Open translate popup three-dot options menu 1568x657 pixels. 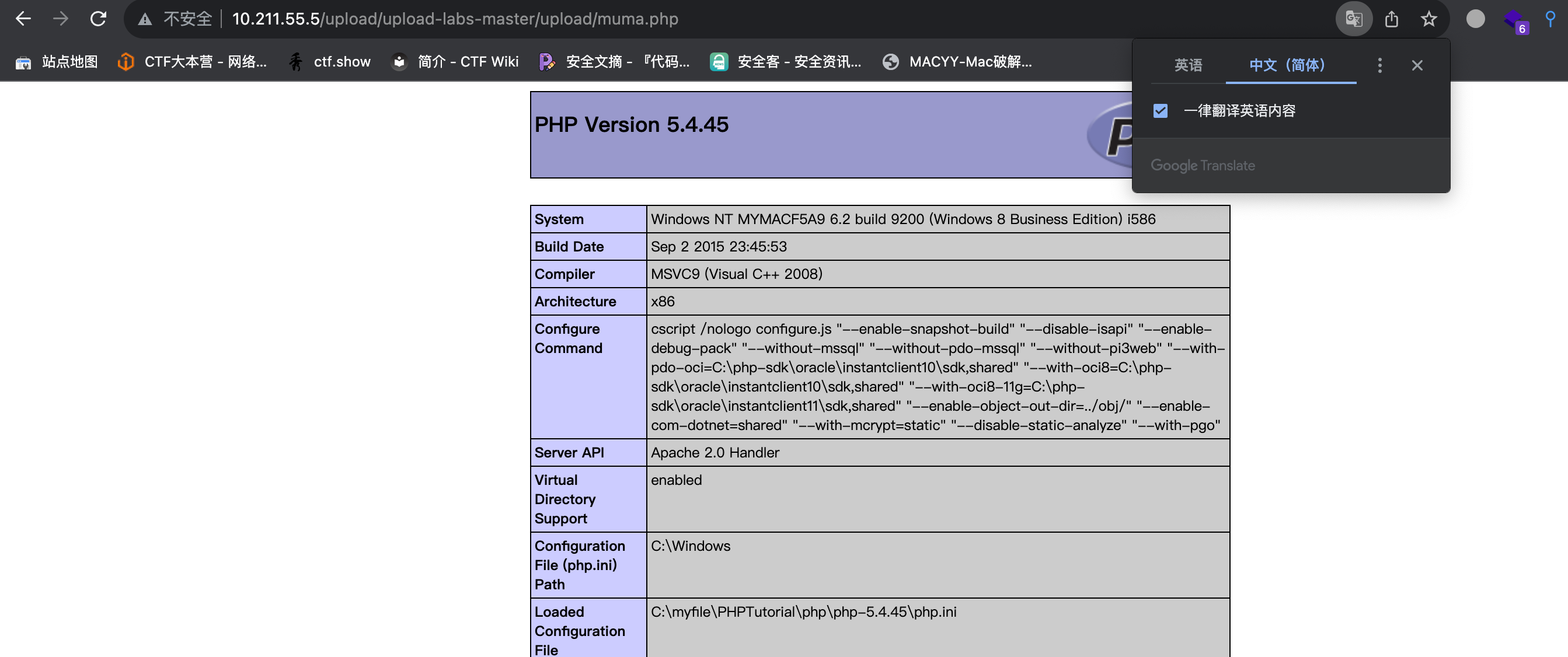coord(1379,65)
